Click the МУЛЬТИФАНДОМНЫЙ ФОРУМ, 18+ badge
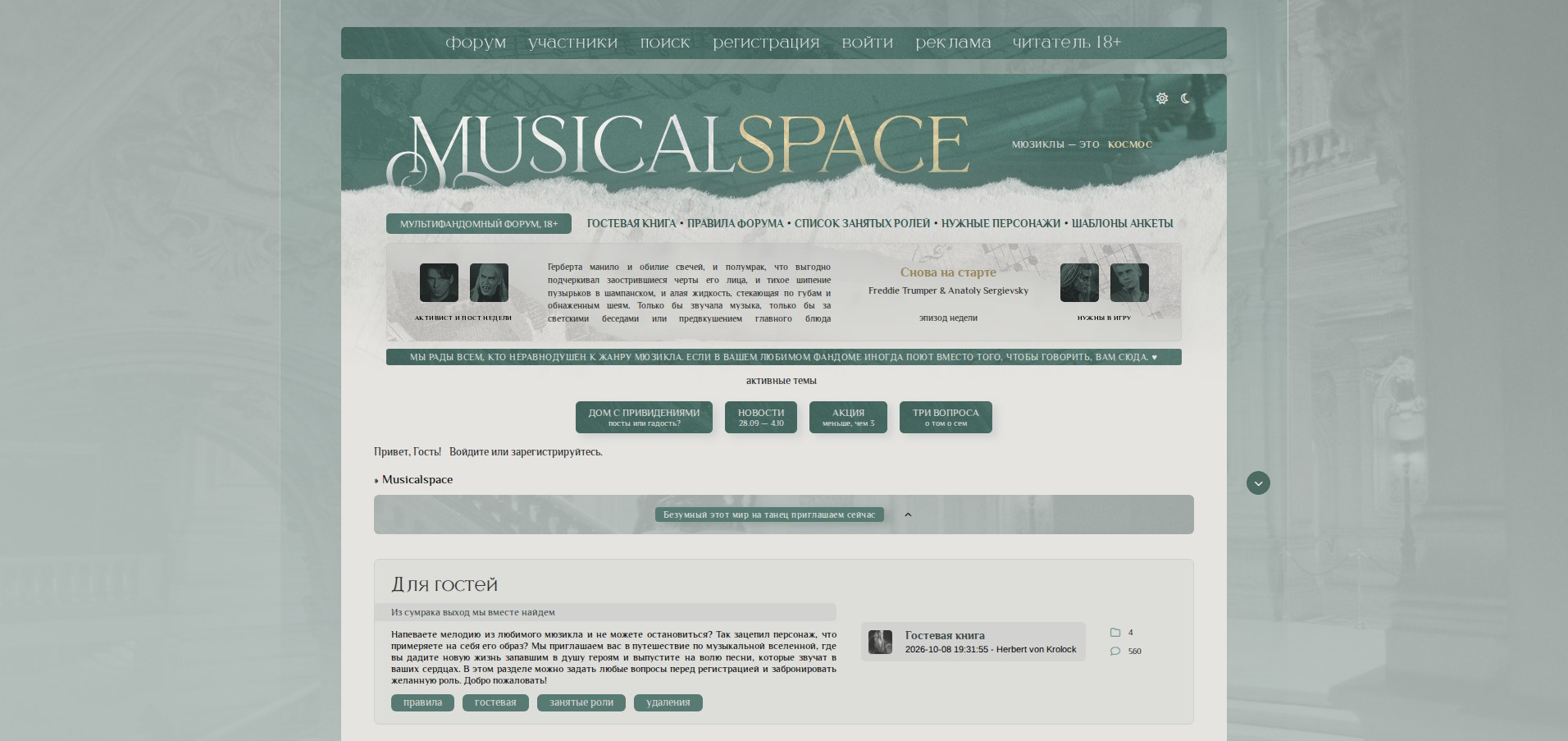The image size is (1568, 741). [479, 223]
